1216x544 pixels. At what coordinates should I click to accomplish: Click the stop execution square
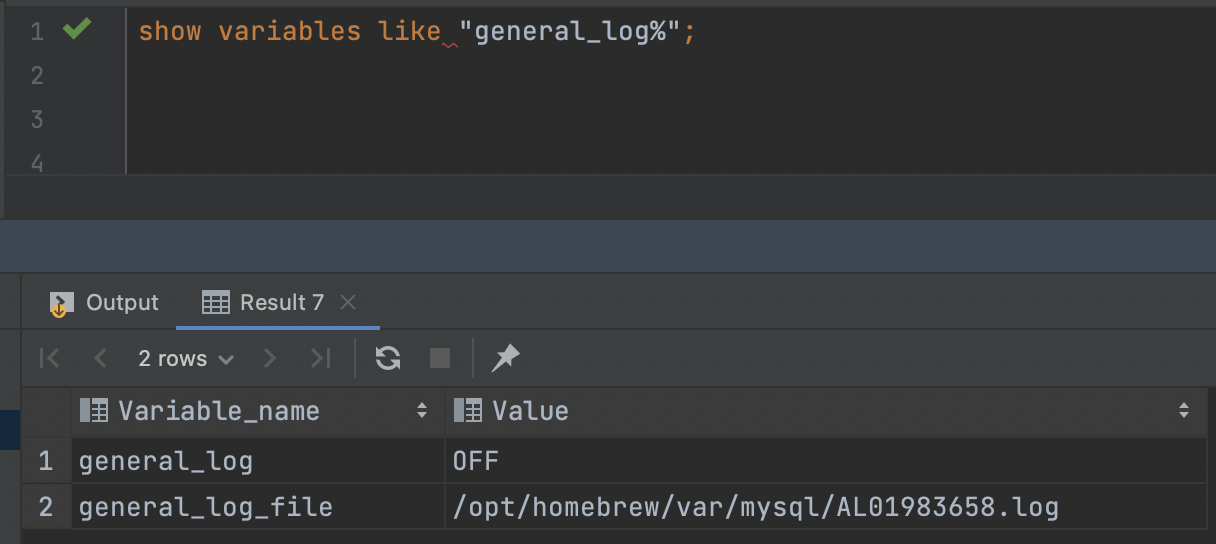click(x=439, y=358)
